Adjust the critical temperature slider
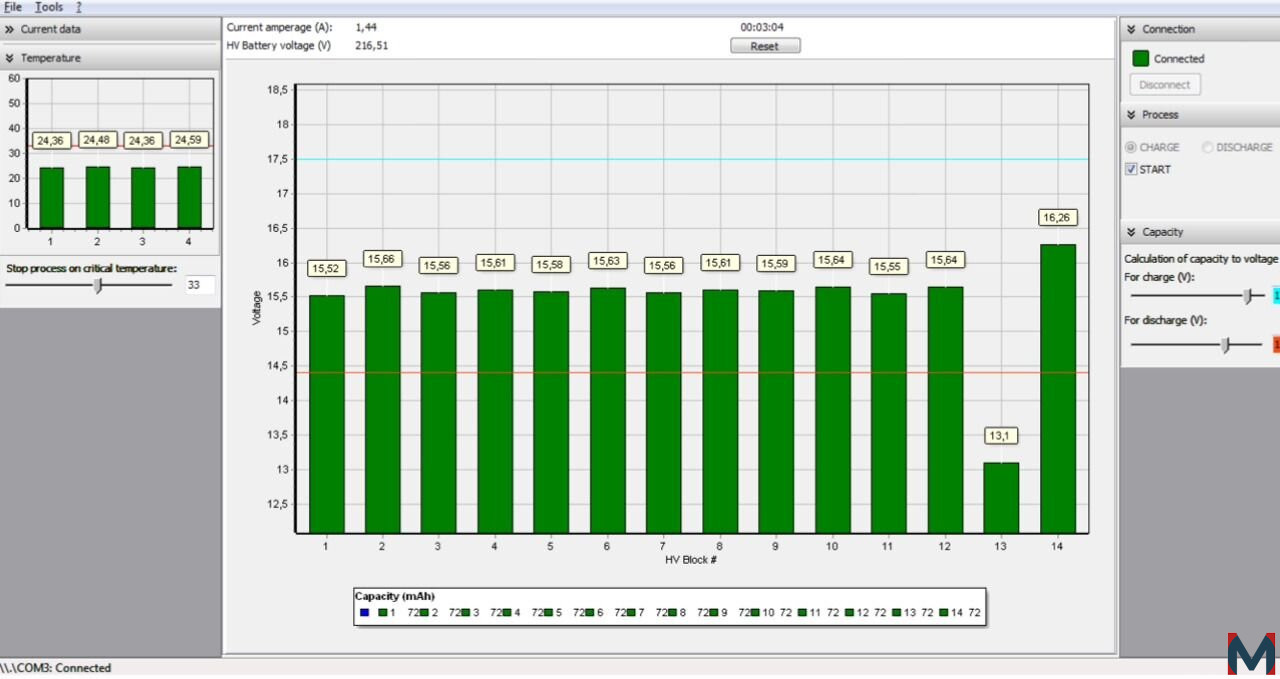1280x679 pixels. point(97,285)
